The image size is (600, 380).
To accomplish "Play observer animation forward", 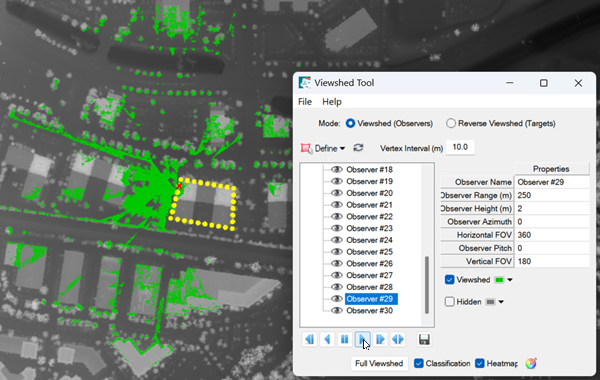I will (x=362, y=339).
